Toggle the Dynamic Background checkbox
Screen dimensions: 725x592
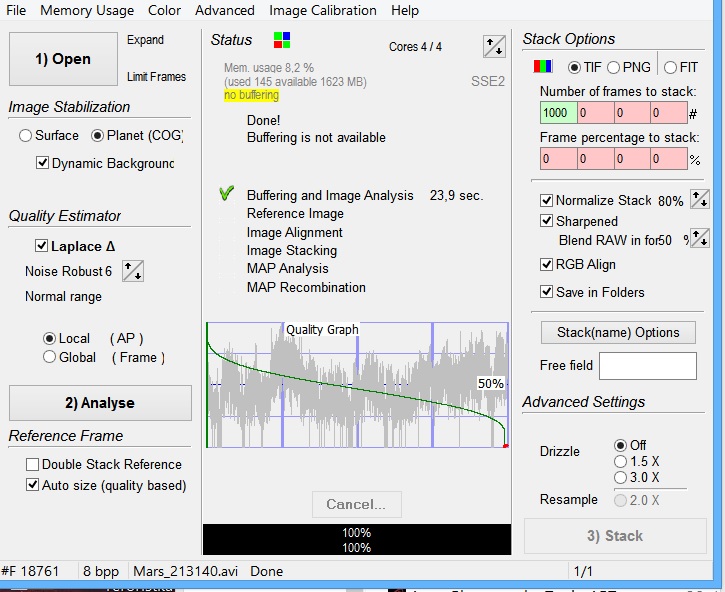[x=43, y=163]
